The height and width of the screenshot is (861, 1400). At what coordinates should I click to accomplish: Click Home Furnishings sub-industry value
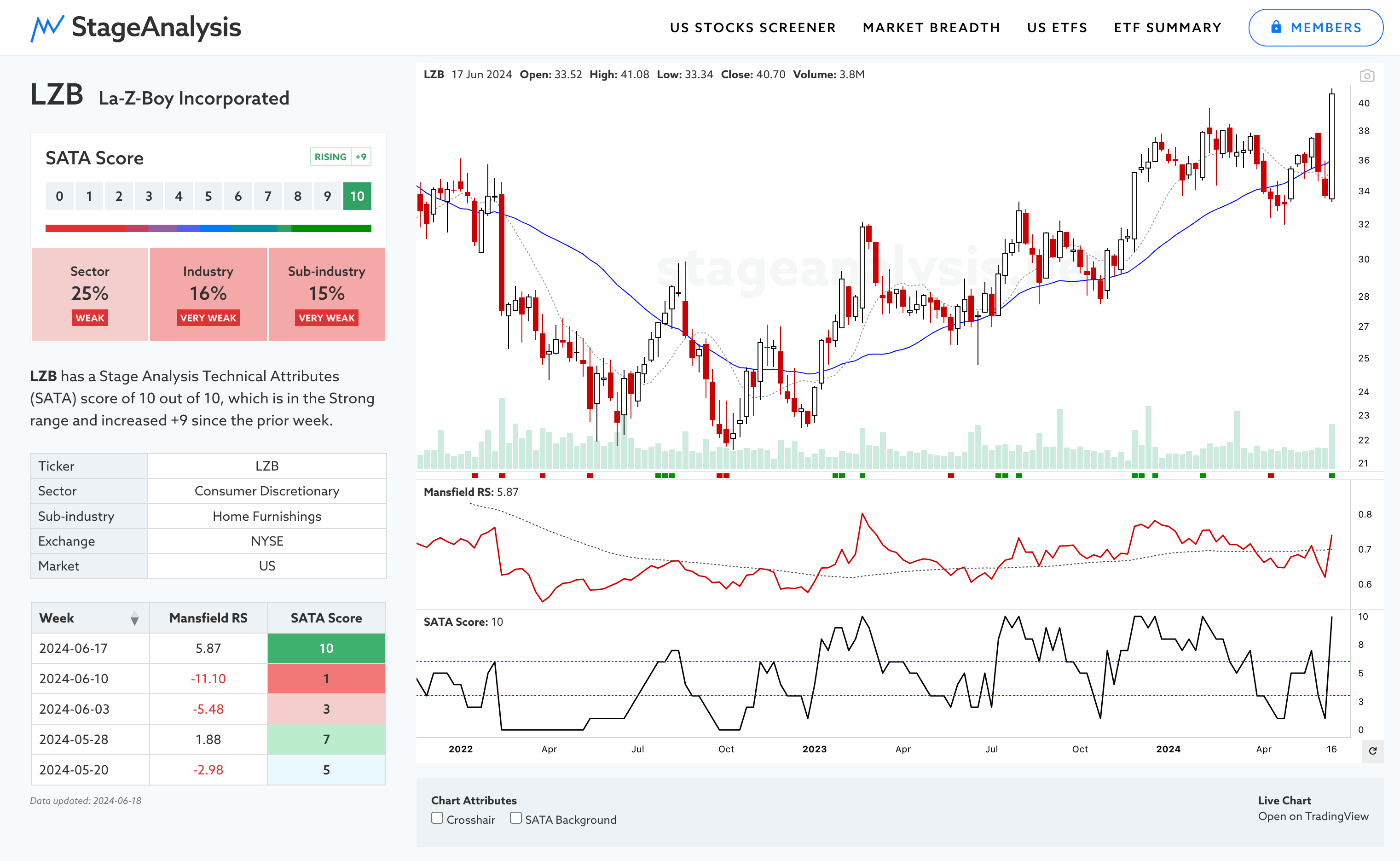(x=267, y=516)
